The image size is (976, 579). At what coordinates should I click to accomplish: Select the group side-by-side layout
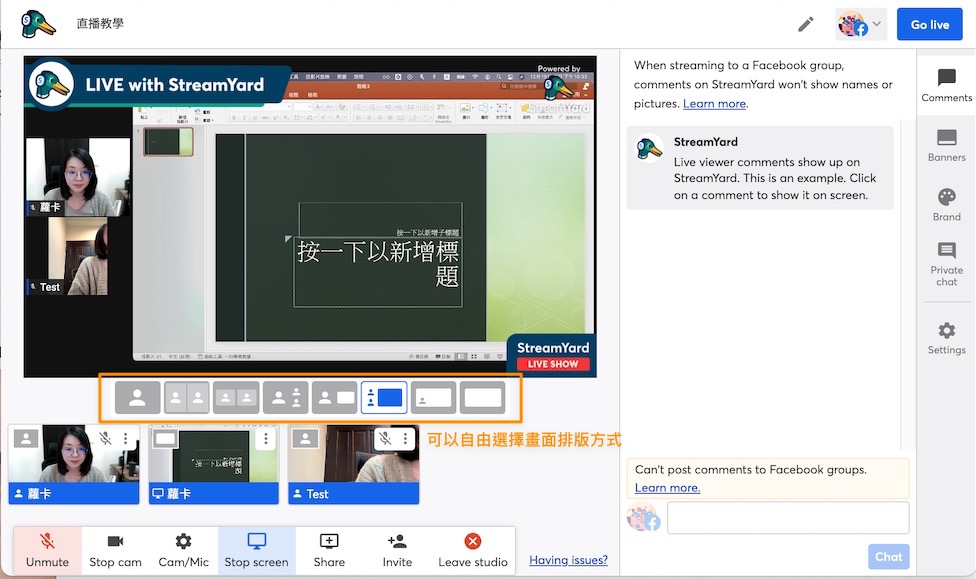(236, 397)
